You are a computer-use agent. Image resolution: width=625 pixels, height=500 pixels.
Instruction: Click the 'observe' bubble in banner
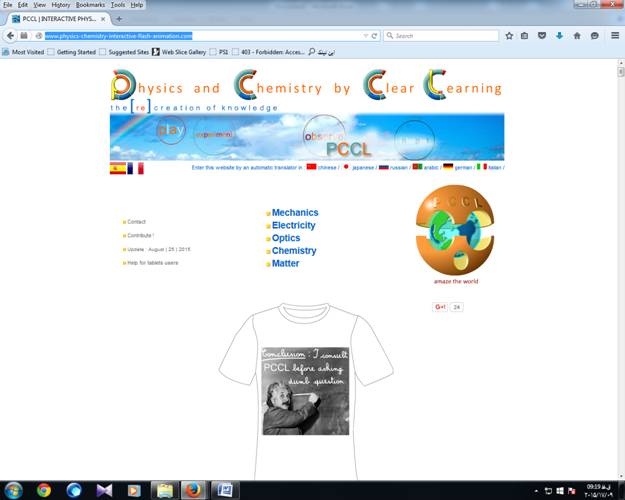pos(324,136)
